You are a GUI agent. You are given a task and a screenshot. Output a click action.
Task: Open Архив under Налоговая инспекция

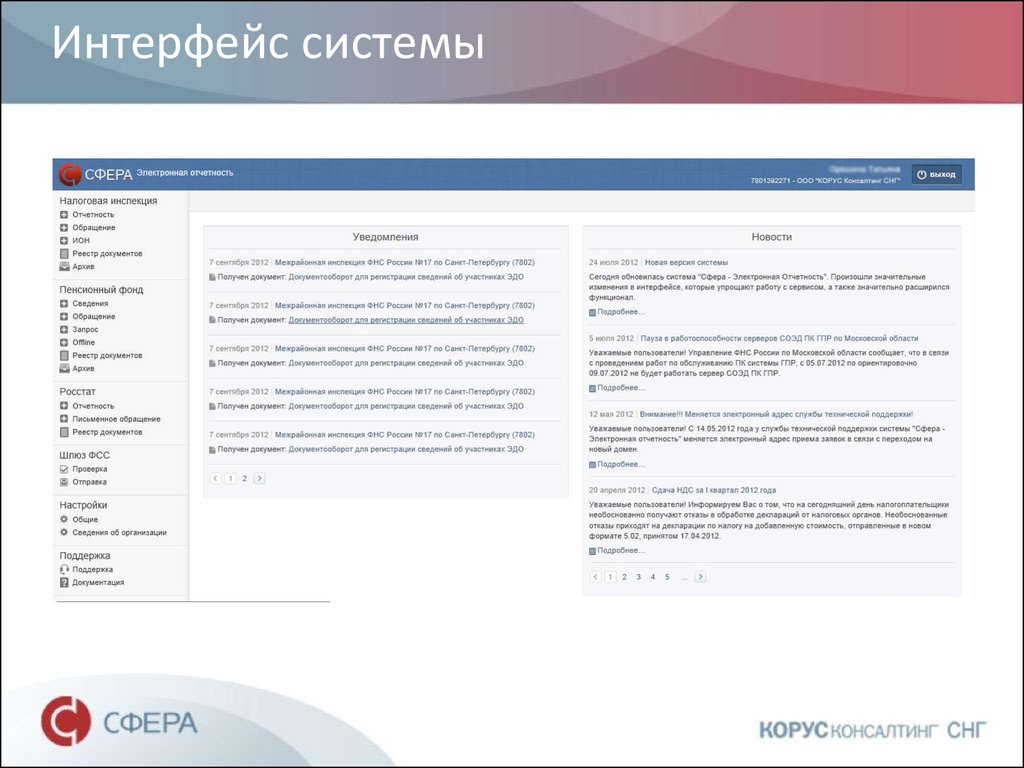click(x=83, y=265)
